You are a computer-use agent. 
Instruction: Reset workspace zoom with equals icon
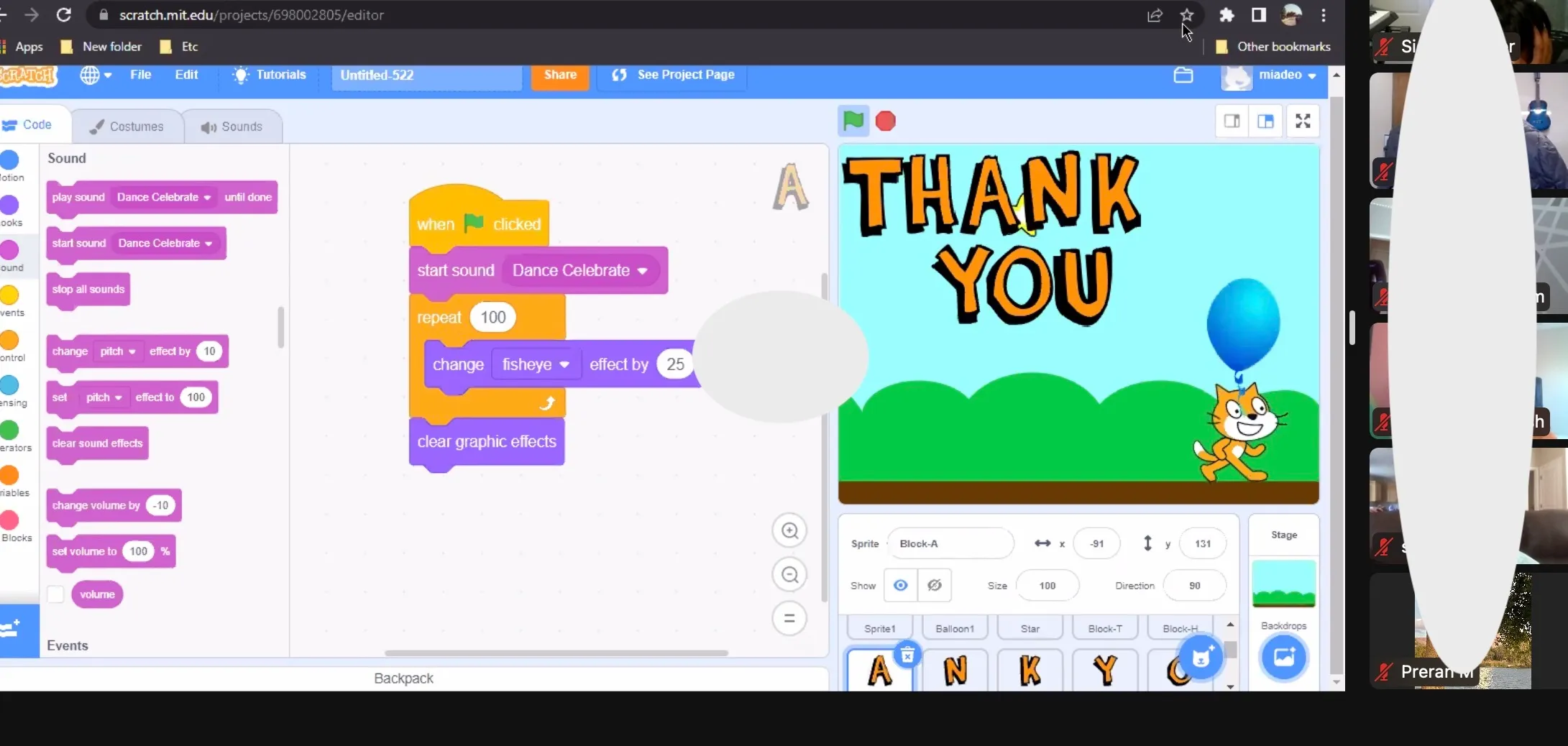click(x=789, y=618)
